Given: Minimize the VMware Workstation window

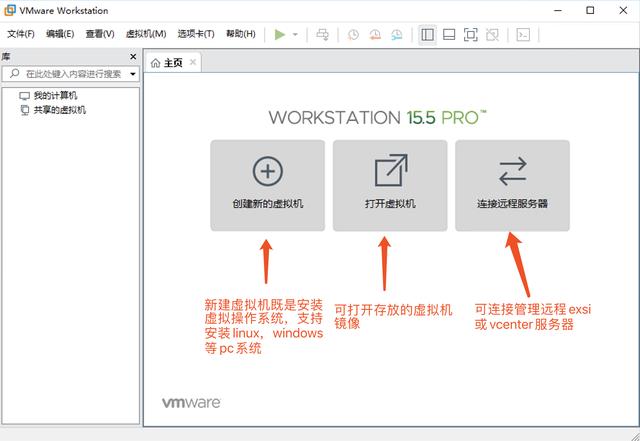Looking at the screenshot, I should click(558, 11).
